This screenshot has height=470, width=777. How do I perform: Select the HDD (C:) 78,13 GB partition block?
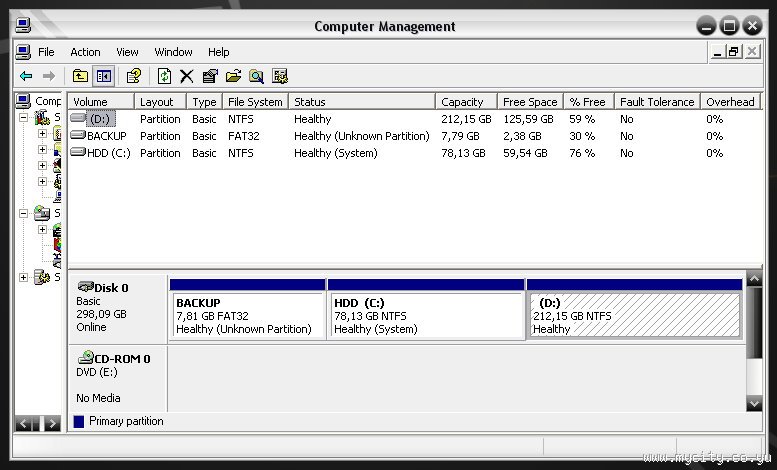pos(426,315)
